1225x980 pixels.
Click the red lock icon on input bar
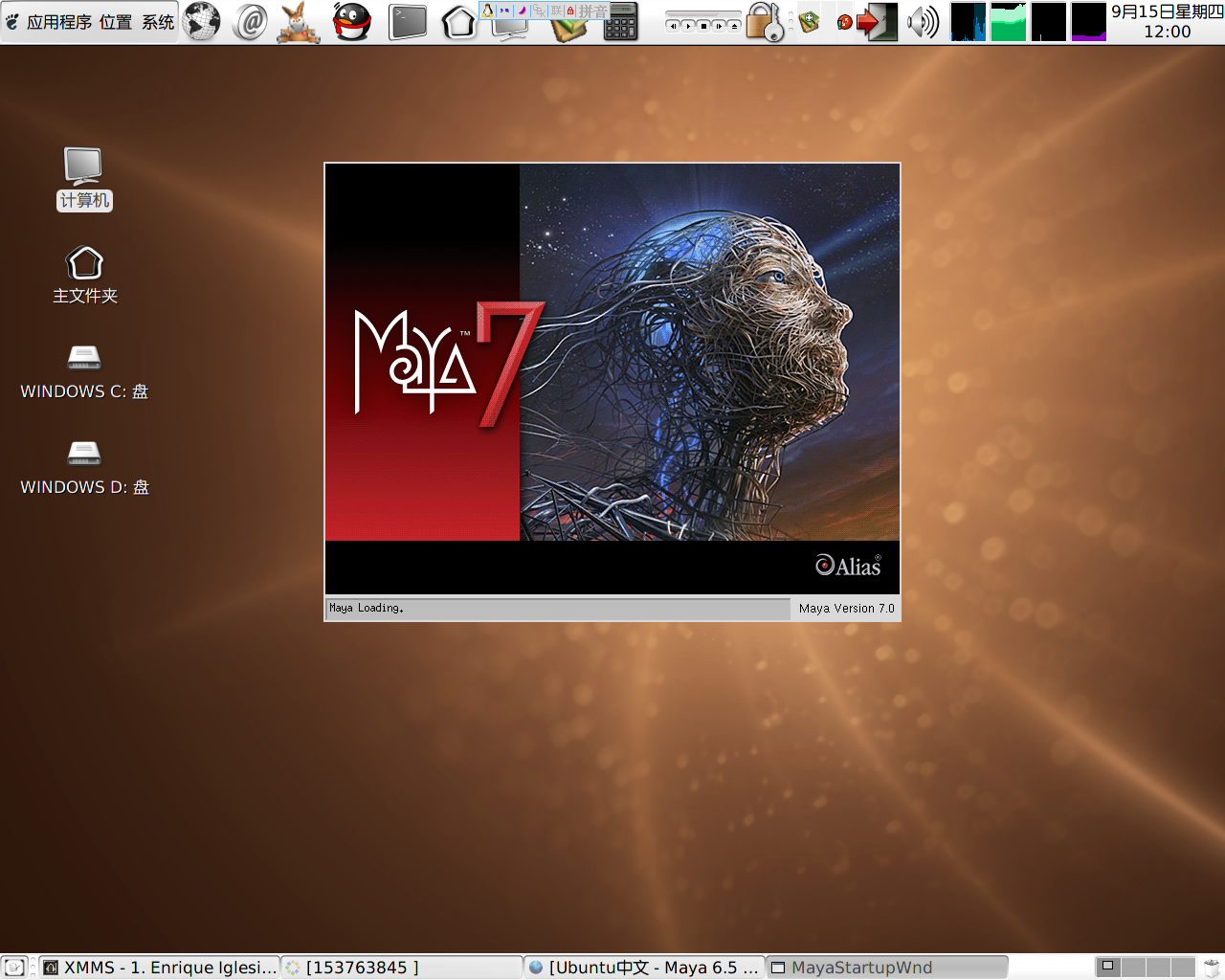tap(570, 11)
